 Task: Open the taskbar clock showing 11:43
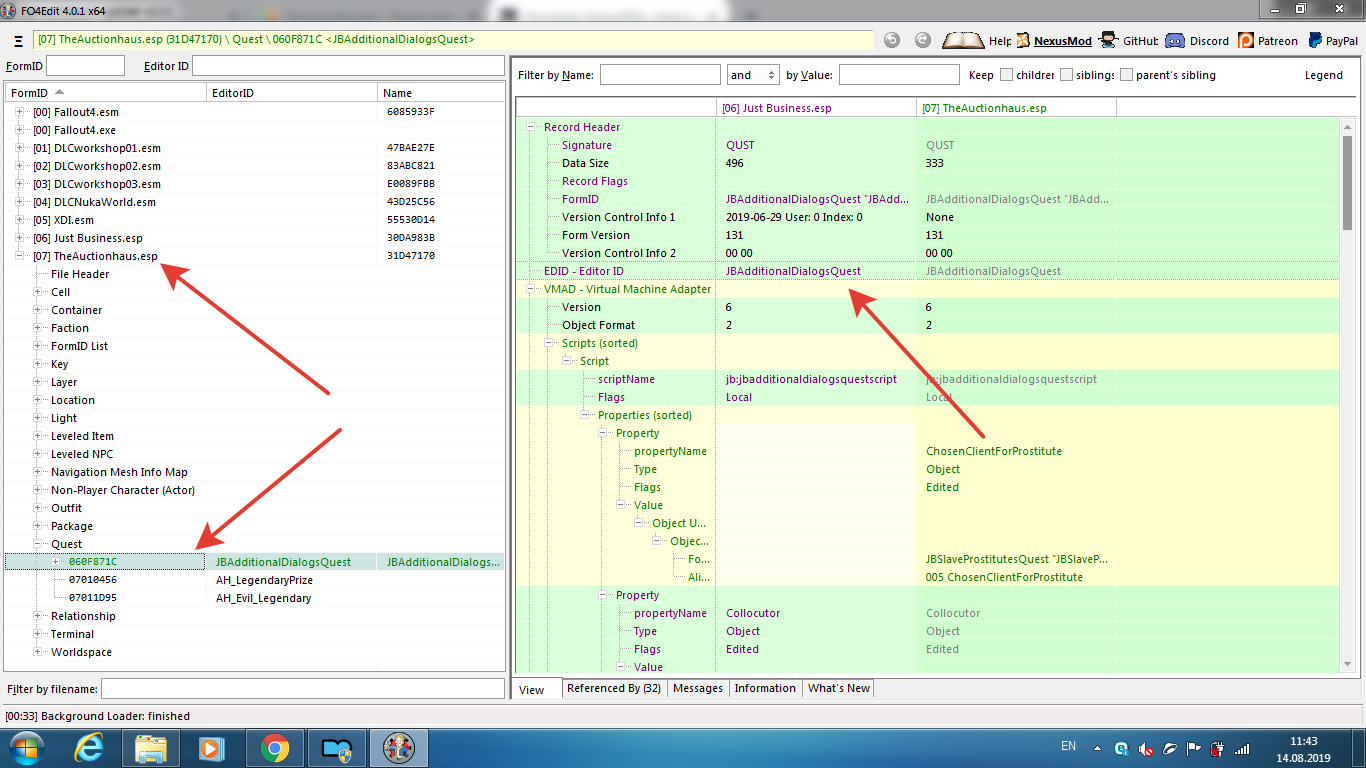(x=1304, y=749)
